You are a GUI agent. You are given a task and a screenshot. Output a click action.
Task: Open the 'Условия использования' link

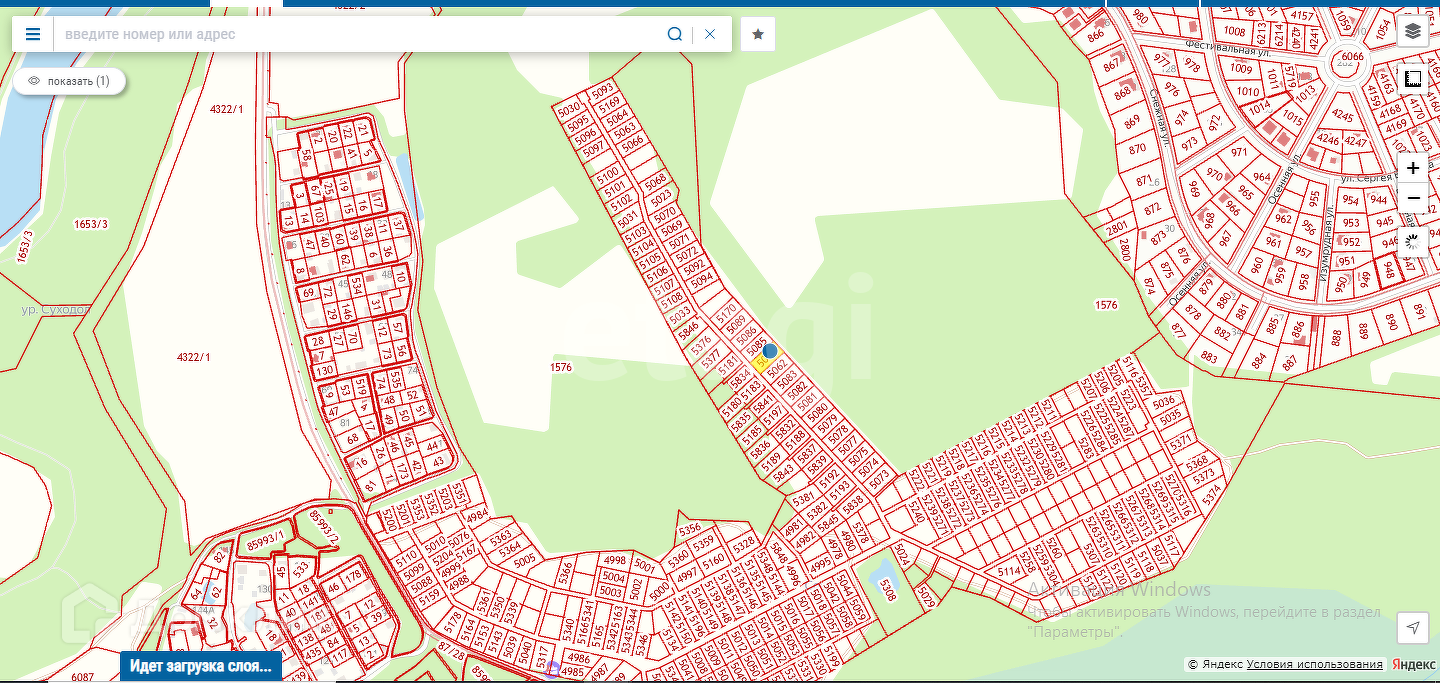[x=1315, y=664]
